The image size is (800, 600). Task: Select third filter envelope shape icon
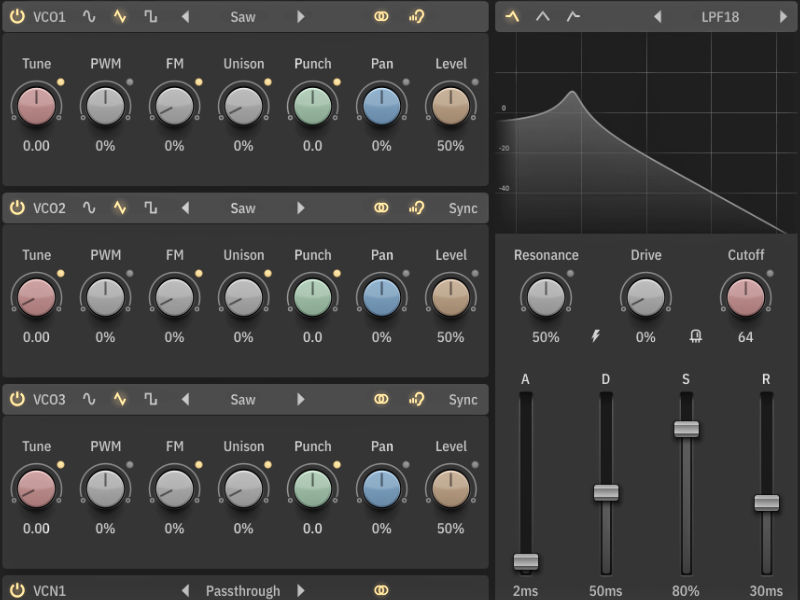click(573, 16)
